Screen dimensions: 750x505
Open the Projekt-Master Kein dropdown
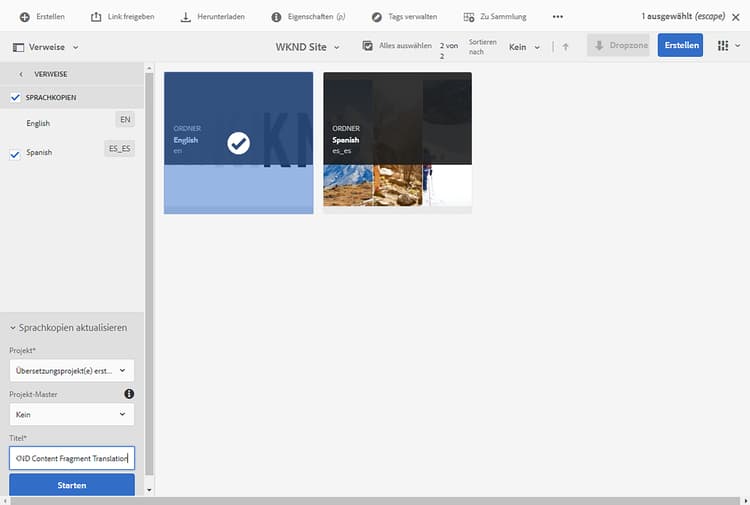tap(72, 413)
